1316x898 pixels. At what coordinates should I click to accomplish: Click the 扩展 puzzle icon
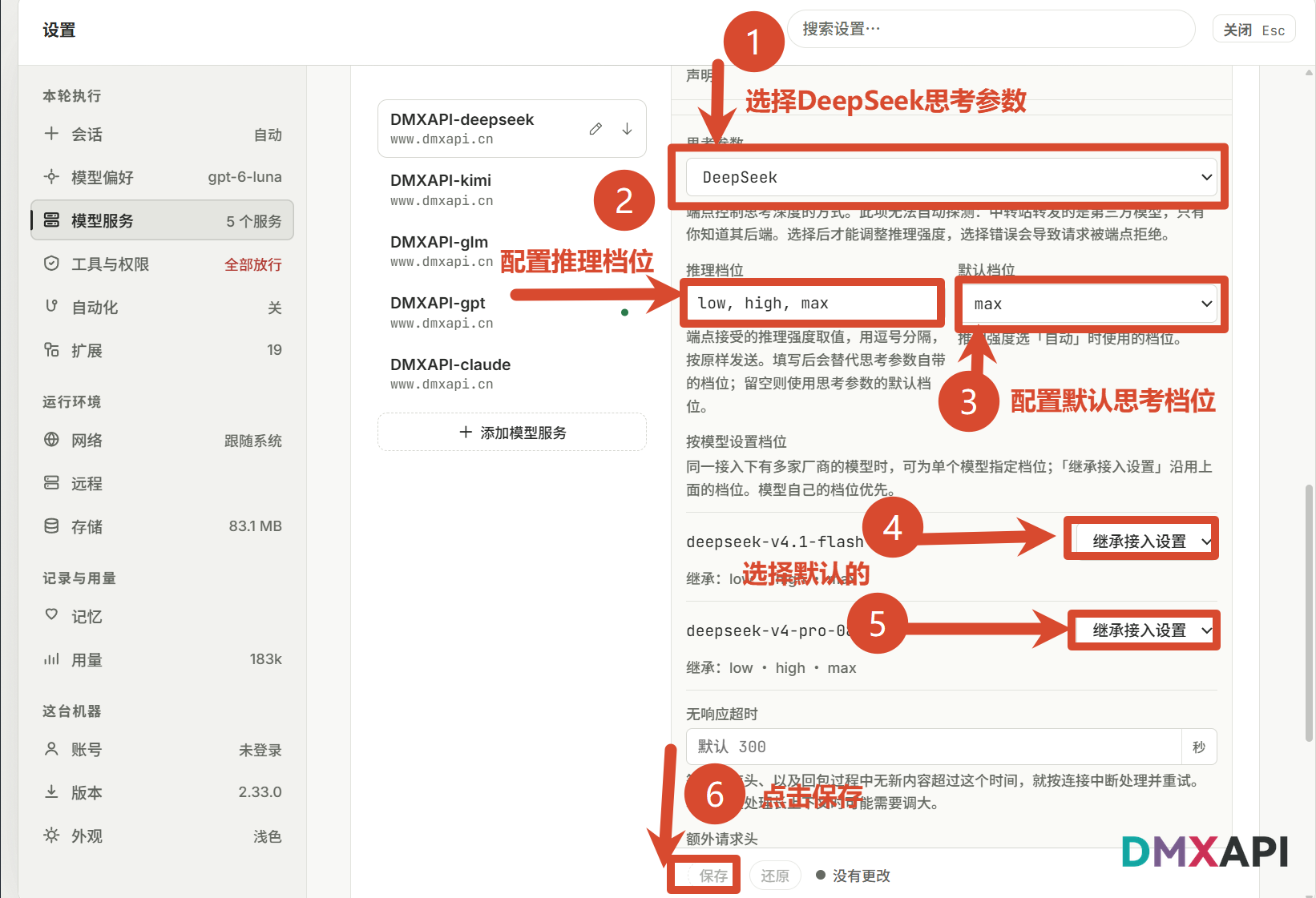(51, 349)
